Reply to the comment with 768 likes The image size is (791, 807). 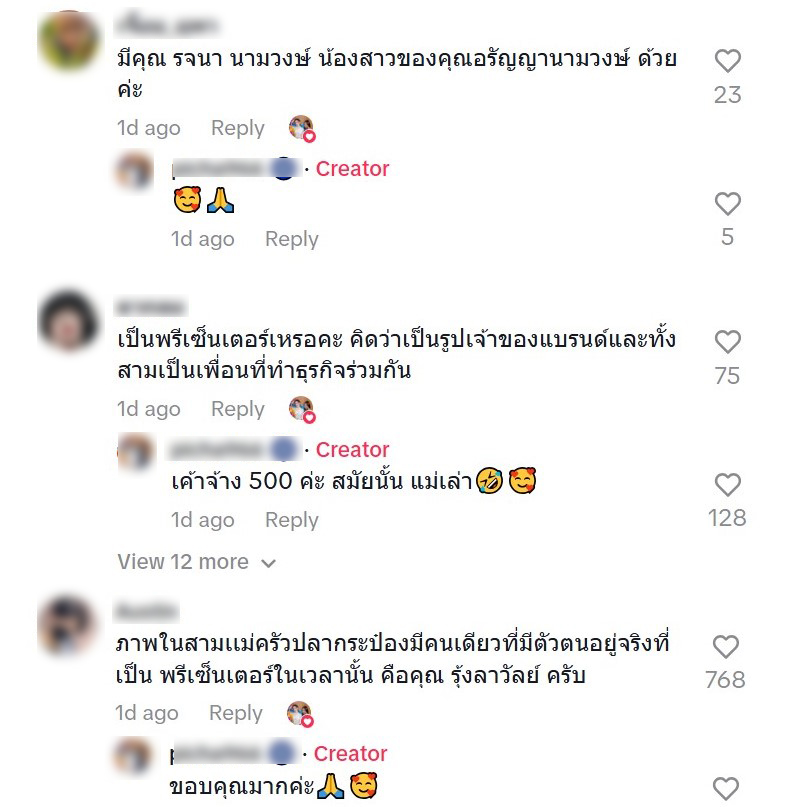click(236, 713)
